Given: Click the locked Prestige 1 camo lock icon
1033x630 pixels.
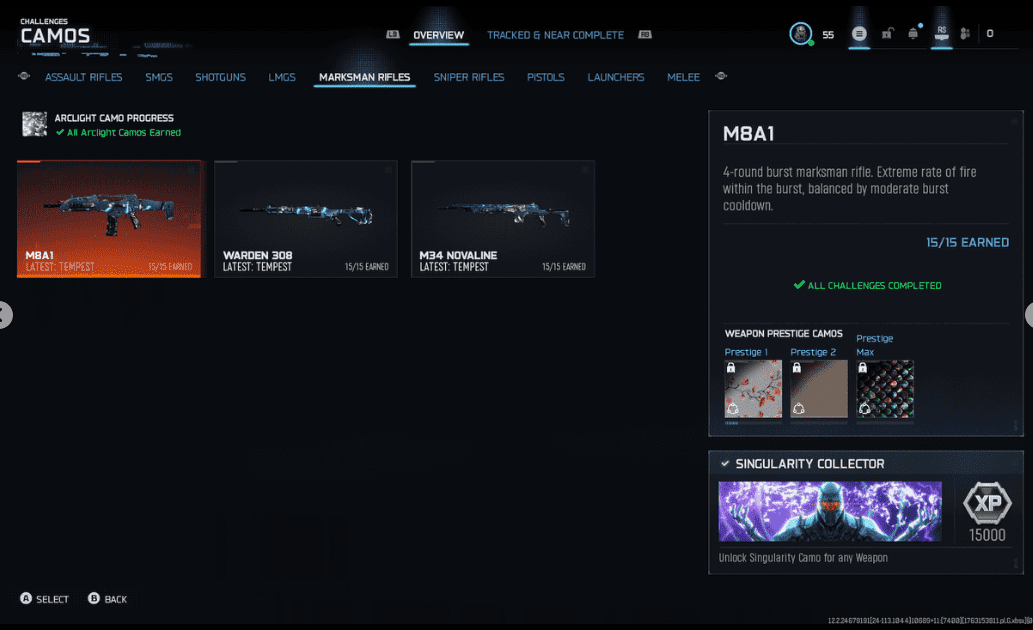Looking at the screenshot, I should (x=732, y=367).
